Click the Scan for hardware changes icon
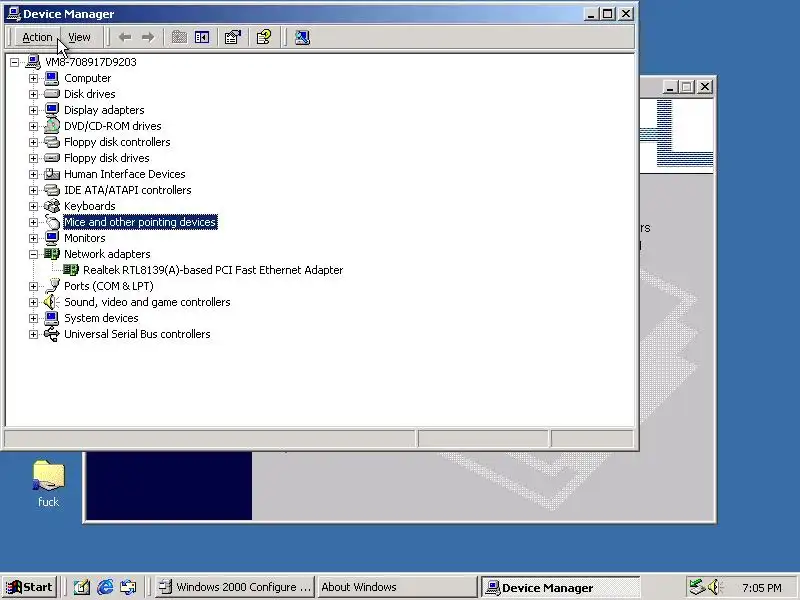Viewport: 800px width, 600px height. 302,37
